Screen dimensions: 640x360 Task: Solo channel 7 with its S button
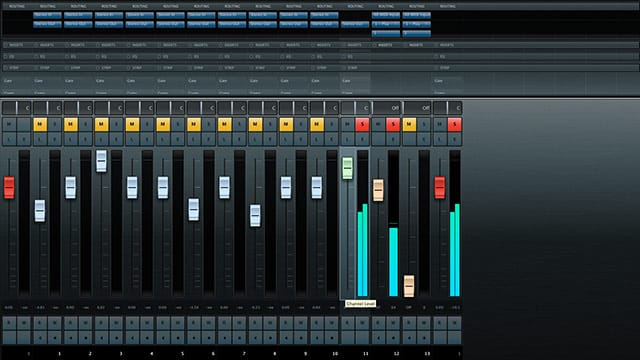[x=240, y=124]
